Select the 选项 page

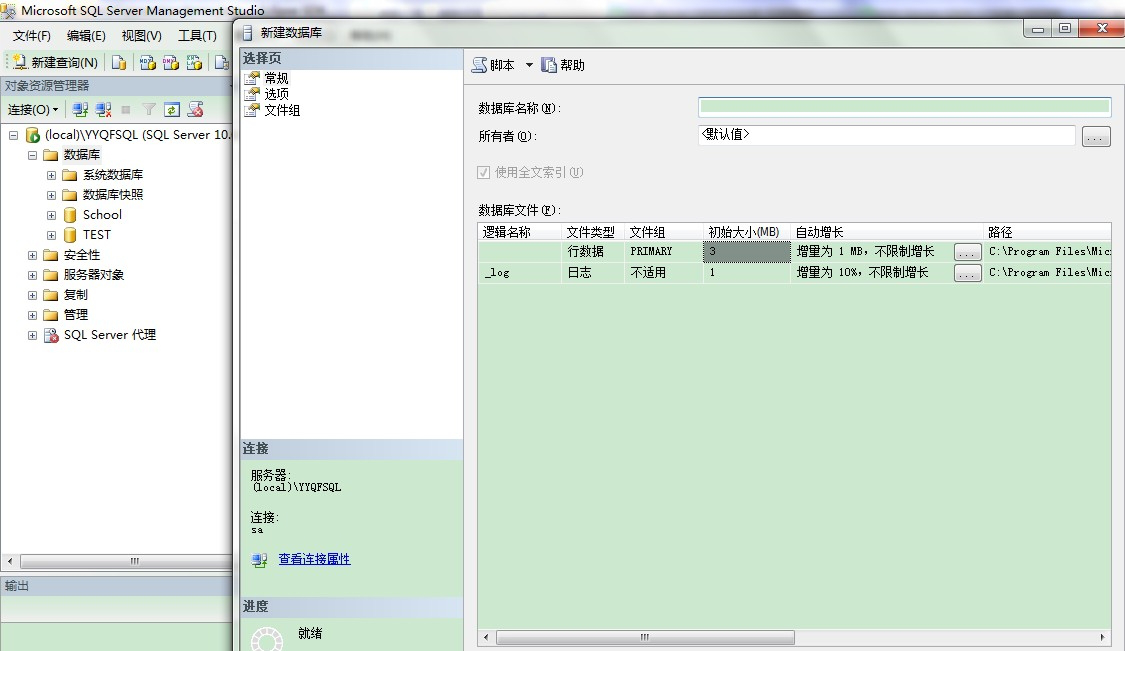coord(276,94)
